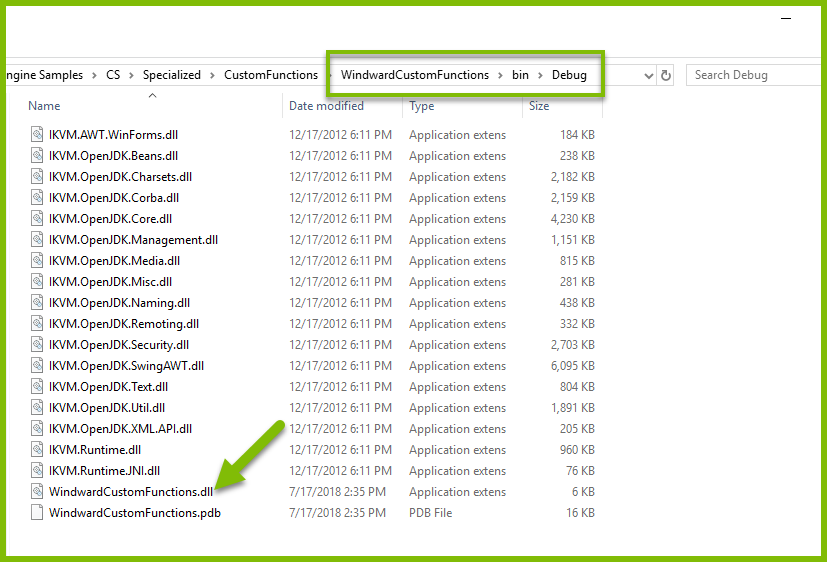Click the 4,230 KB size value
The image size is (827, 562).
coord(573,219)
